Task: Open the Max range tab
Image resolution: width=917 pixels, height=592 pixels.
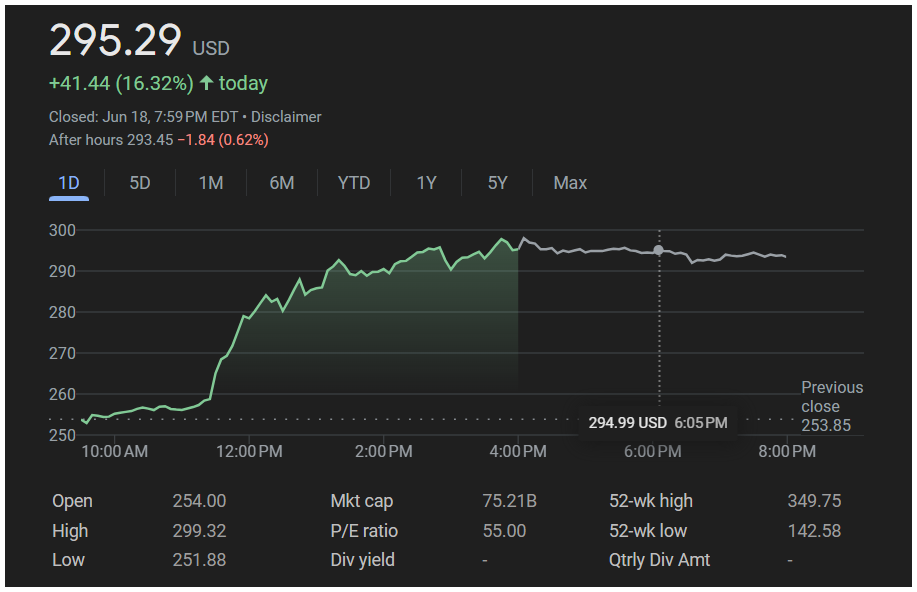Action: pos(570,183)
